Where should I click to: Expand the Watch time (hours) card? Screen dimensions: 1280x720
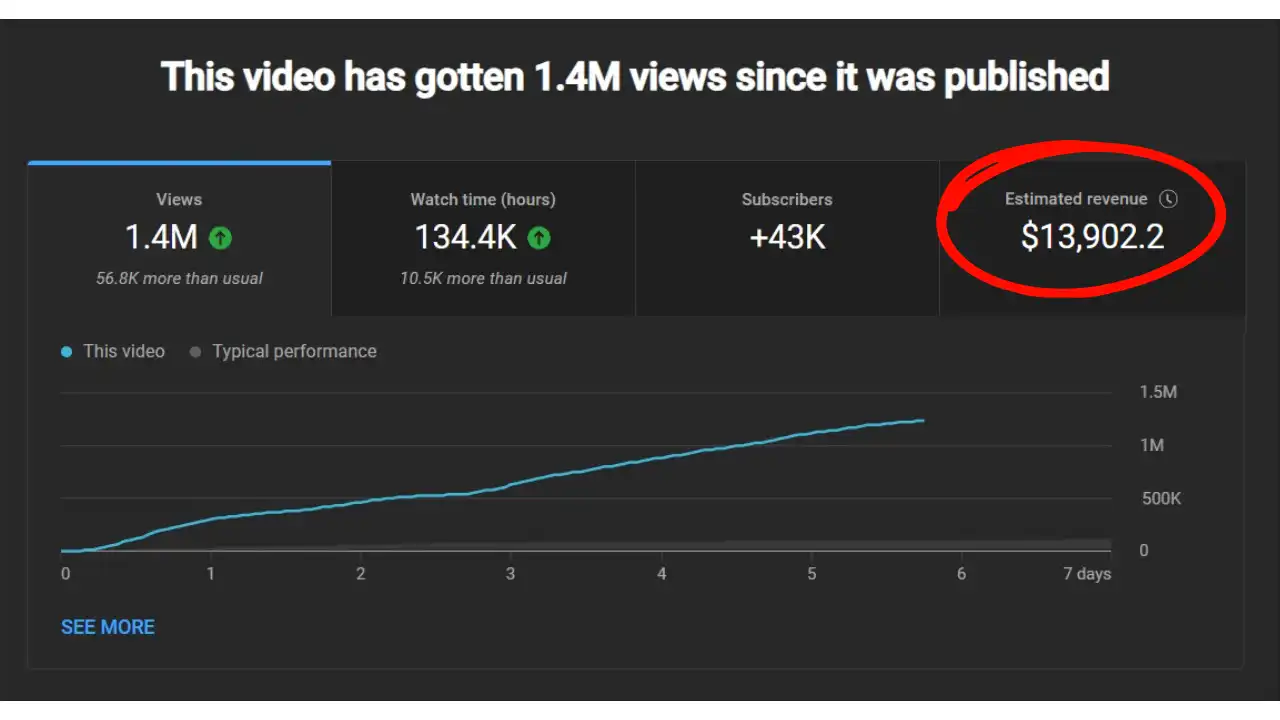point(483,238)
